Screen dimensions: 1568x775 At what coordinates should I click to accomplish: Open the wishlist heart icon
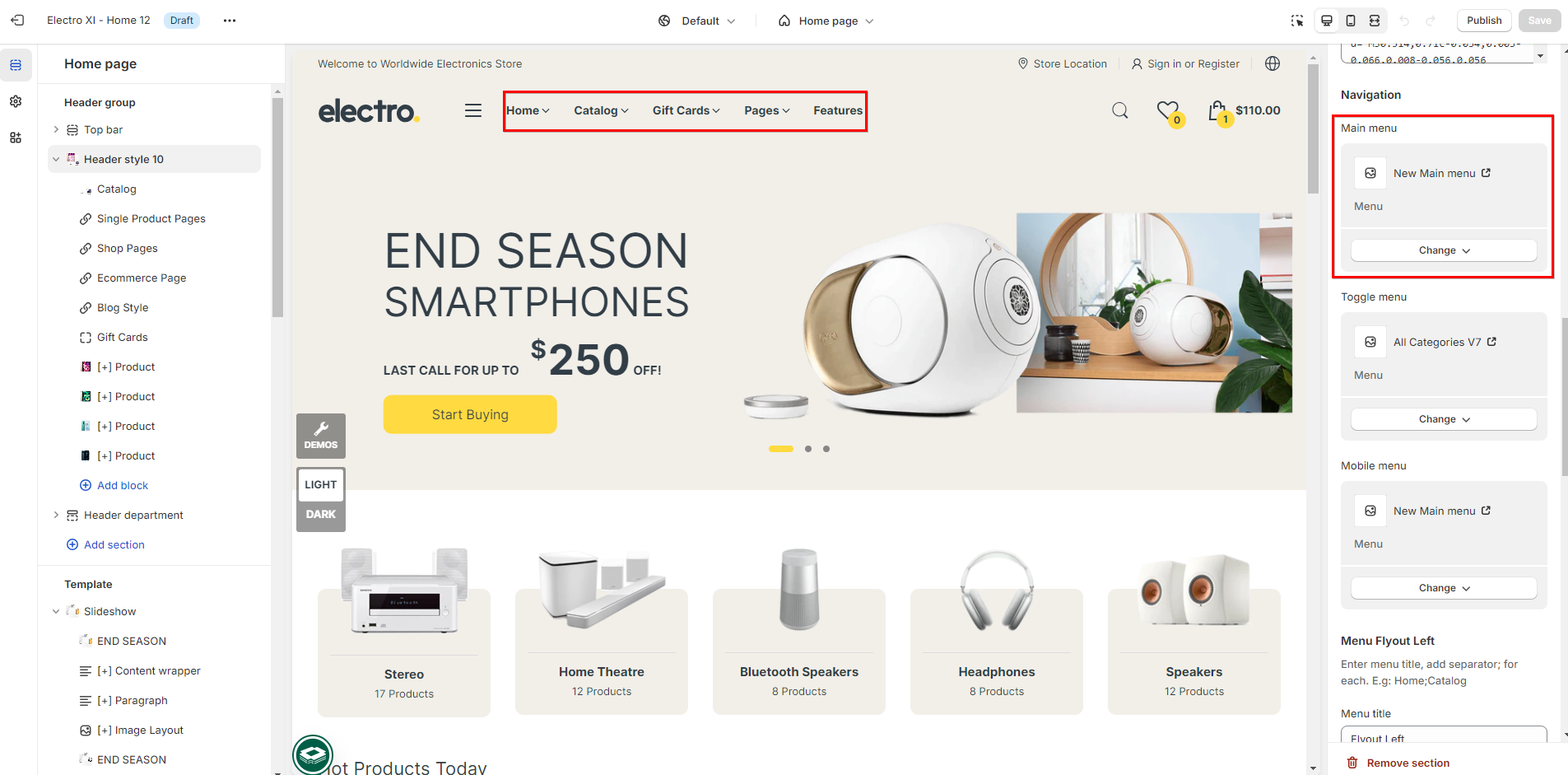(x=1168, y=110)
